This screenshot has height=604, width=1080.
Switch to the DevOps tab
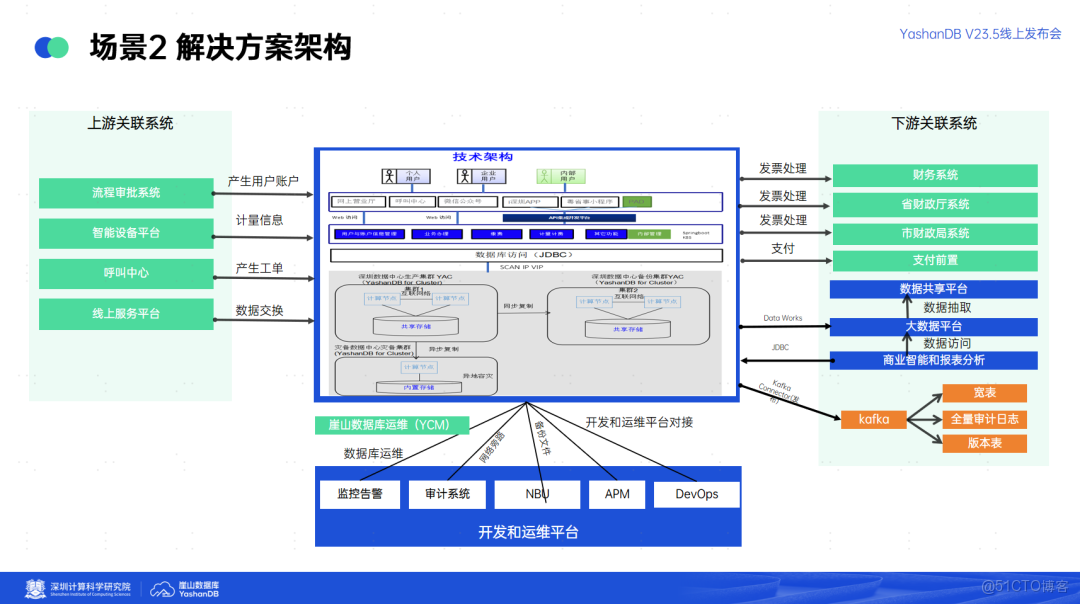(x=696, y=493)
